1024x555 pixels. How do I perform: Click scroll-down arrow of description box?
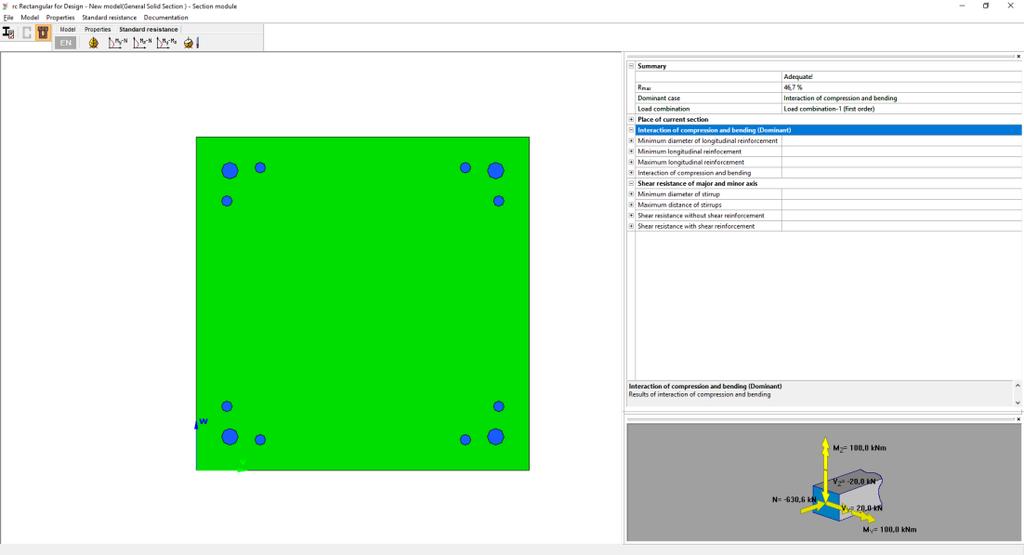coord(1017,403)
